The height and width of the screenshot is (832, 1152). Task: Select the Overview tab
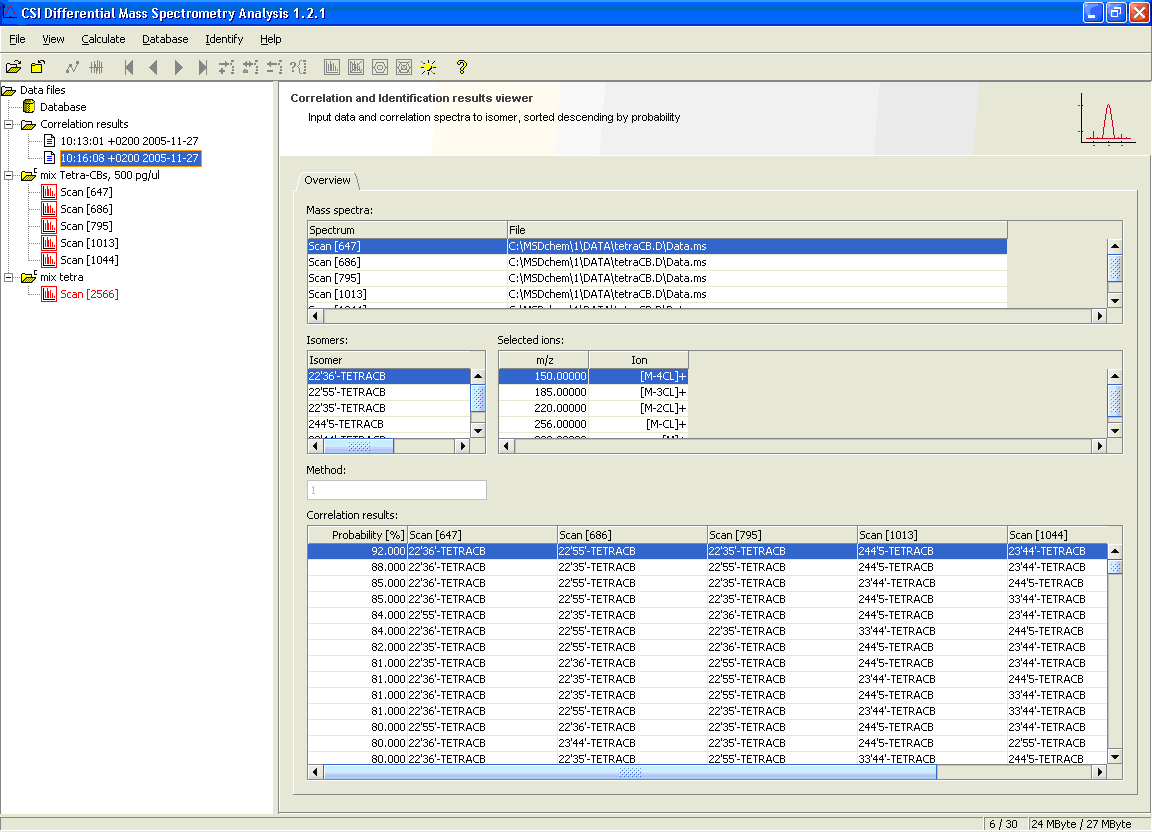coord(328,181)
